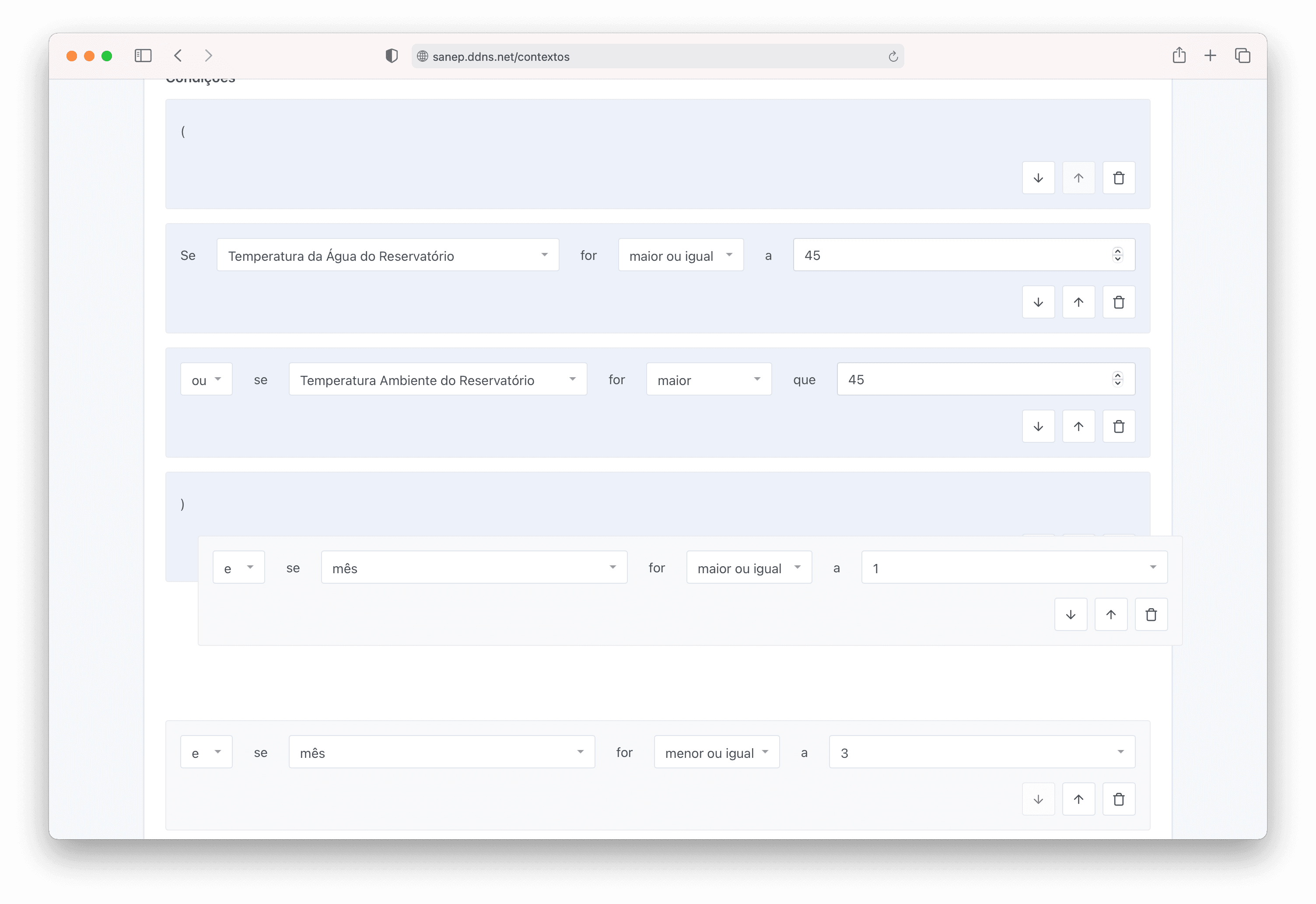1316x904 pixels.
Task: Reload the page in Safari
Action: [x=893, y=56]
